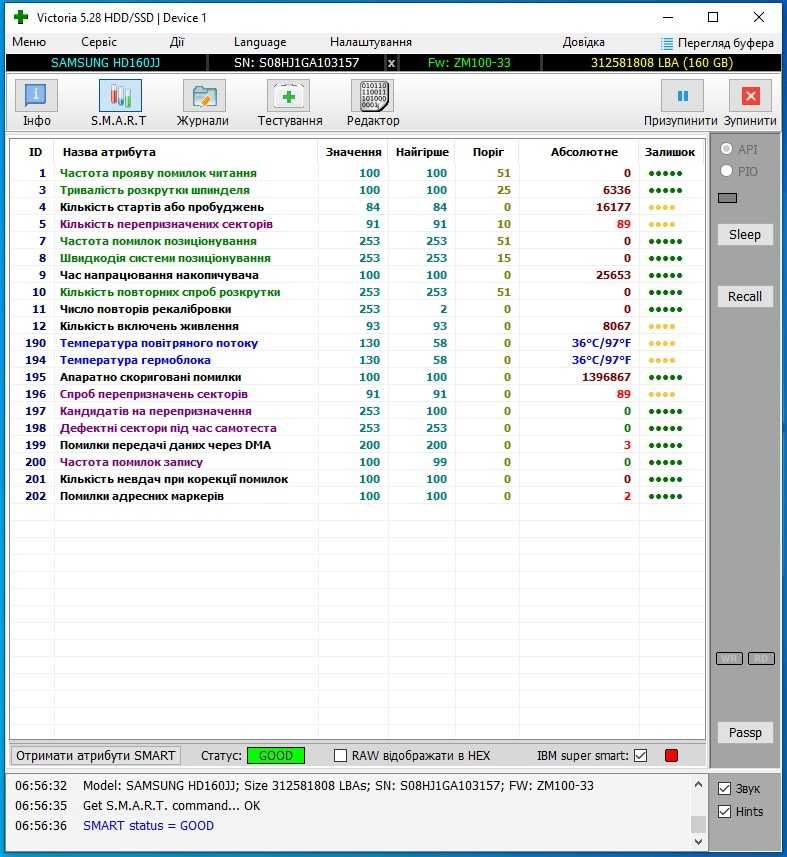Viewport: 787px width, 857px height.
Task: Click log line SMART status = GOOD
Action: pyautogui.click(x=148, y=825)
